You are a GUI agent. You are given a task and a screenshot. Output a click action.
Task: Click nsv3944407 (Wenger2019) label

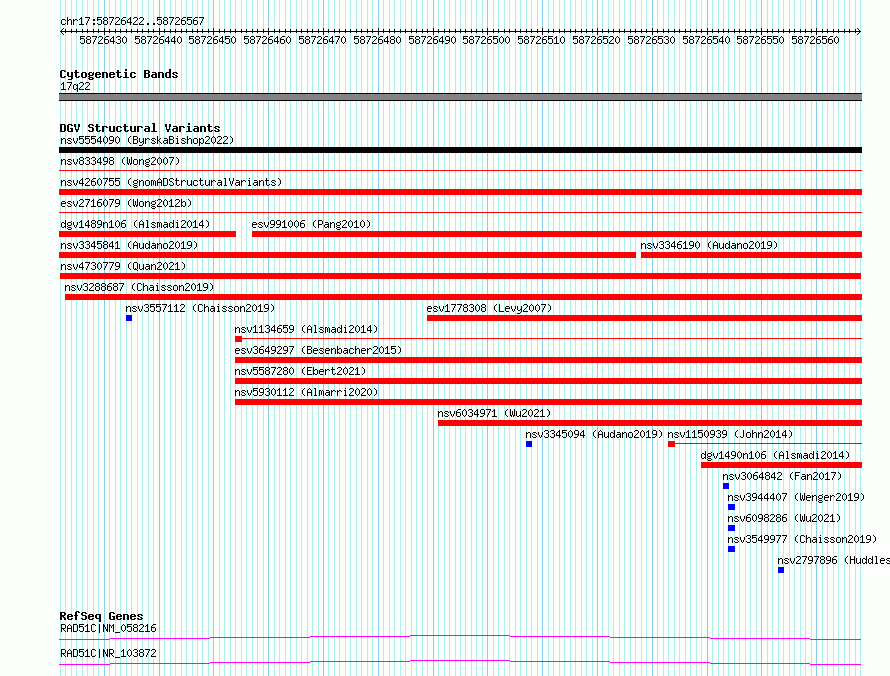(x=796, y=497)
